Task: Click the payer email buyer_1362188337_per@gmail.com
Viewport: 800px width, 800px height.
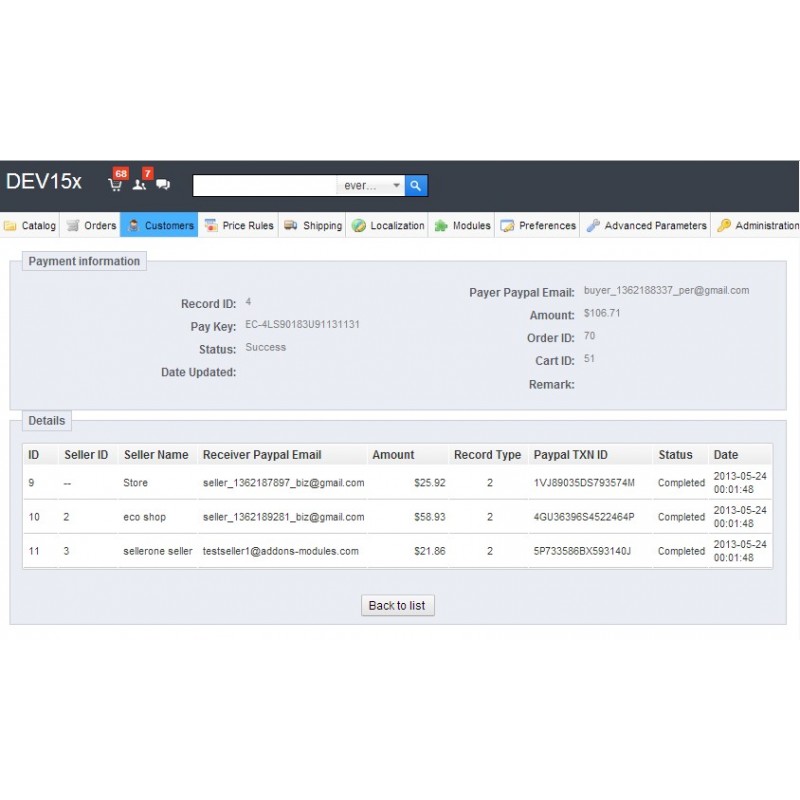Action: [666, 290]
